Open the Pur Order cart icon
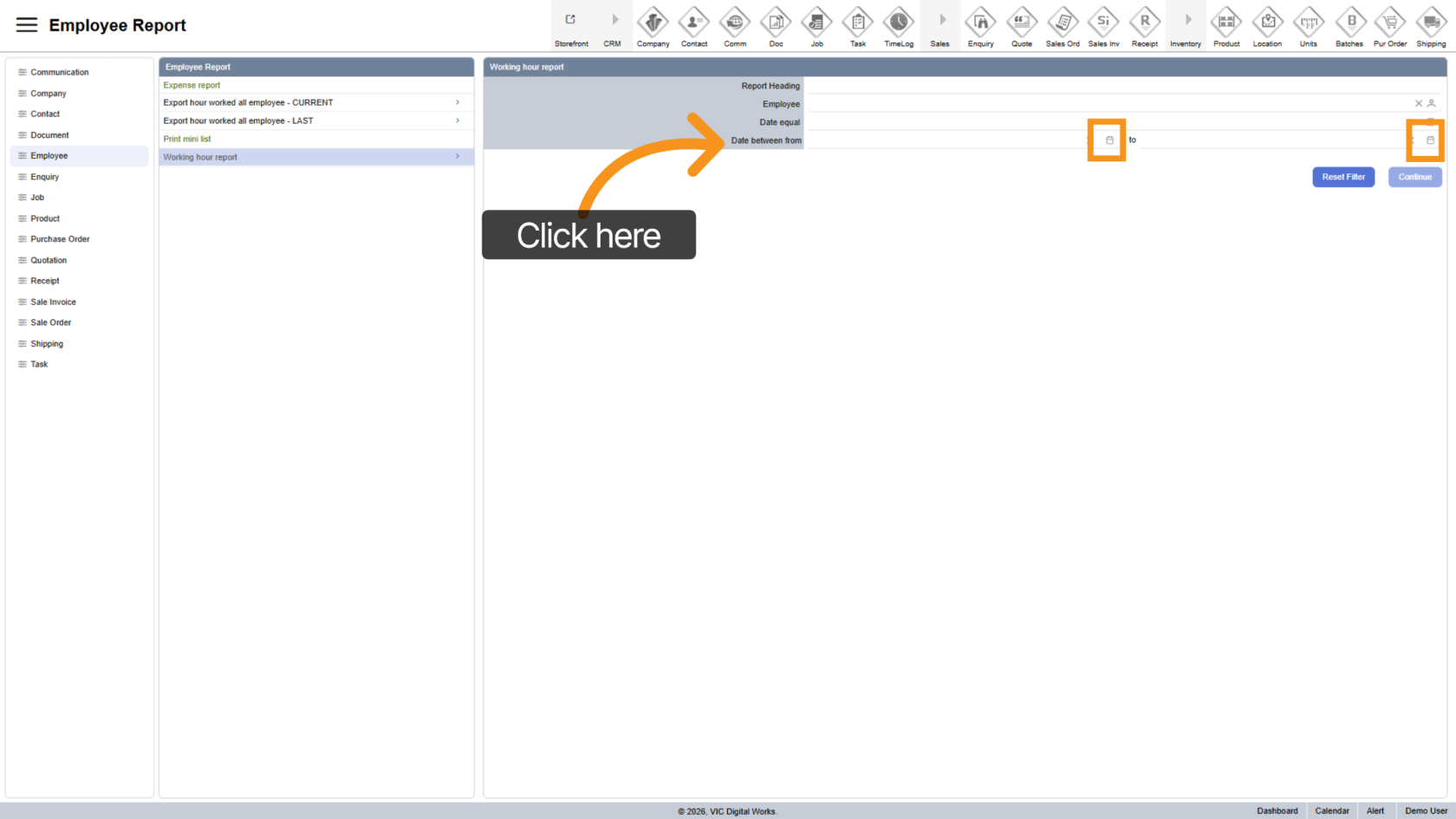The image size is (1456, 819). tap(1390, 22)
